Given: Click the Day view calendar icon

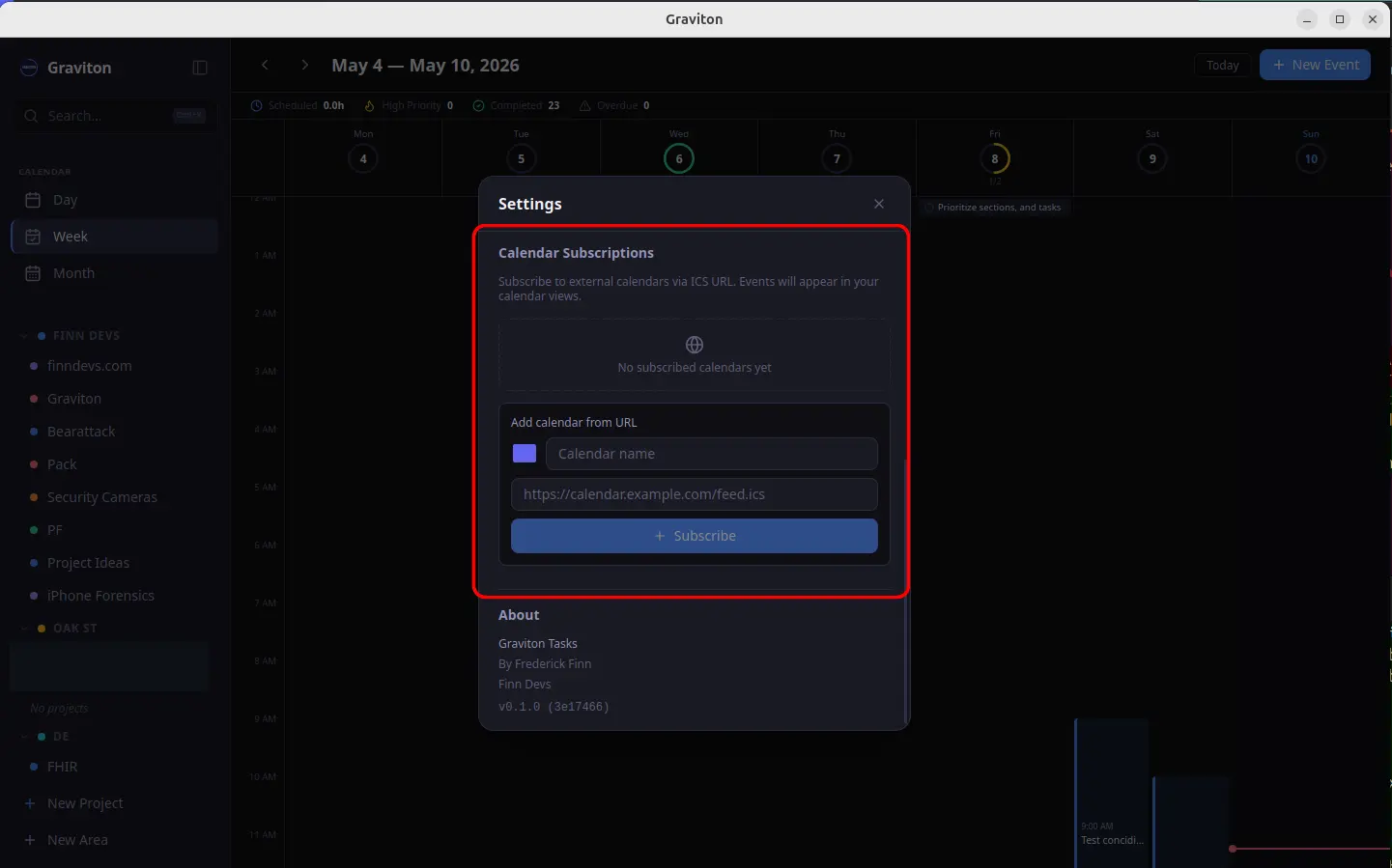Looking at the screenshot, I should 33,200.
